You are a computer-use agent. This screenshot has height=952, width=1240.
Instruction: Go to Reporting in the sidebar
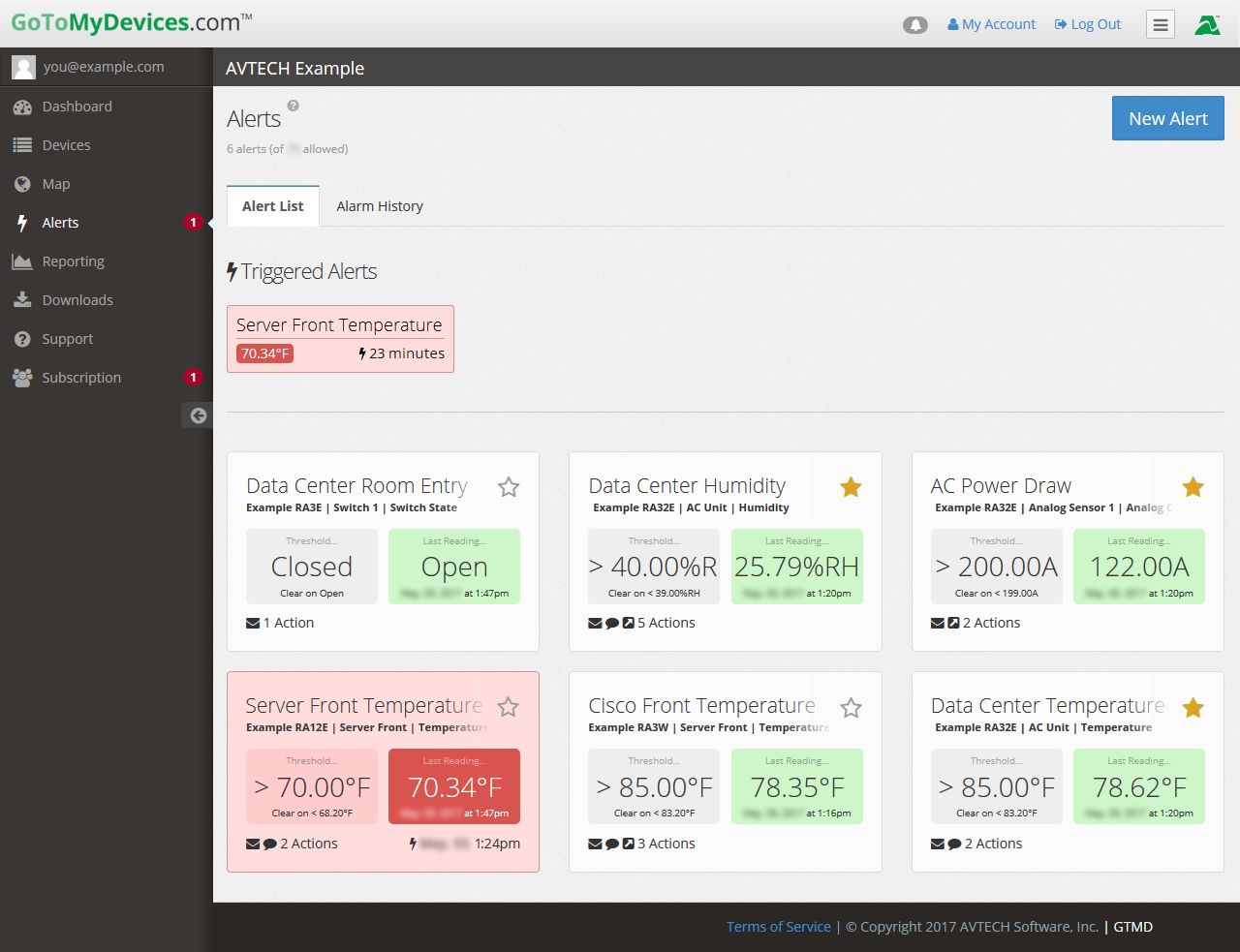click(x=73, y=261)
